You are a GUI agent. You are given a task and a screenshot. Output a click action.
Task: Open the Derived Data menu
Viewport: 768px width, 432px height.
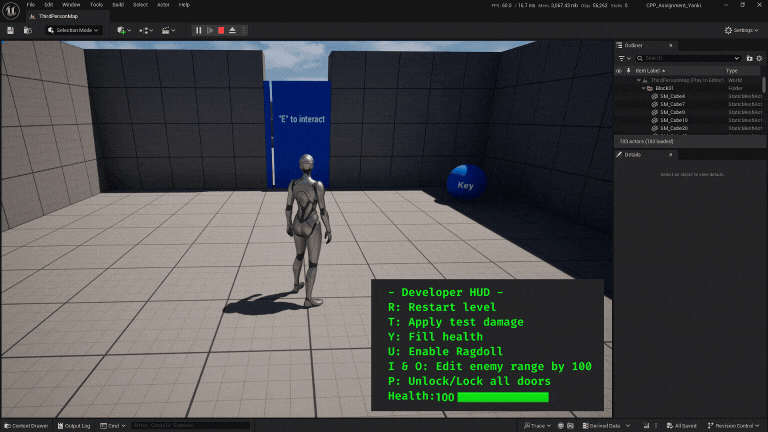coord(606,426)
